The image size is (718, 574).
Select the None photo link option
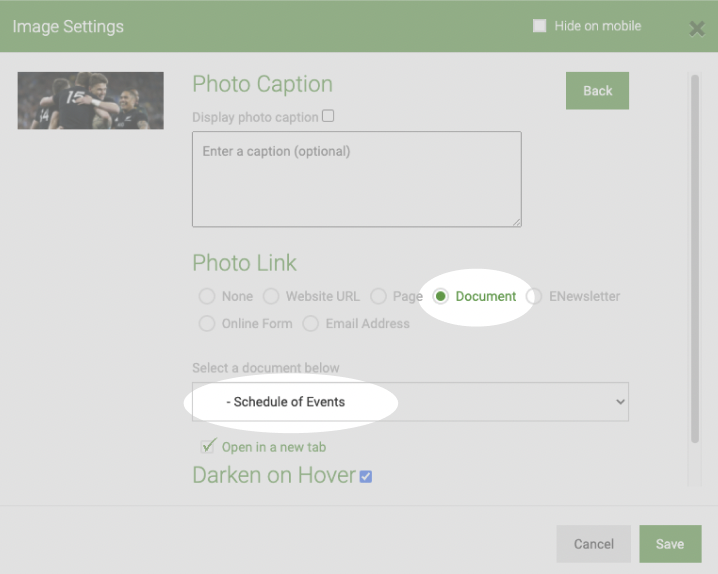pos(207,296)
